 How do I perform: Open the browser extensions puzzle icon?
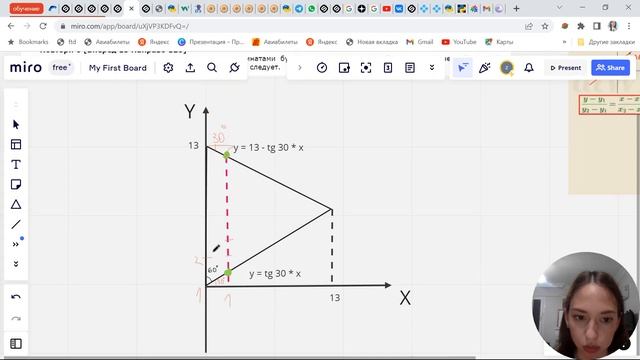(x=581, y=26)
